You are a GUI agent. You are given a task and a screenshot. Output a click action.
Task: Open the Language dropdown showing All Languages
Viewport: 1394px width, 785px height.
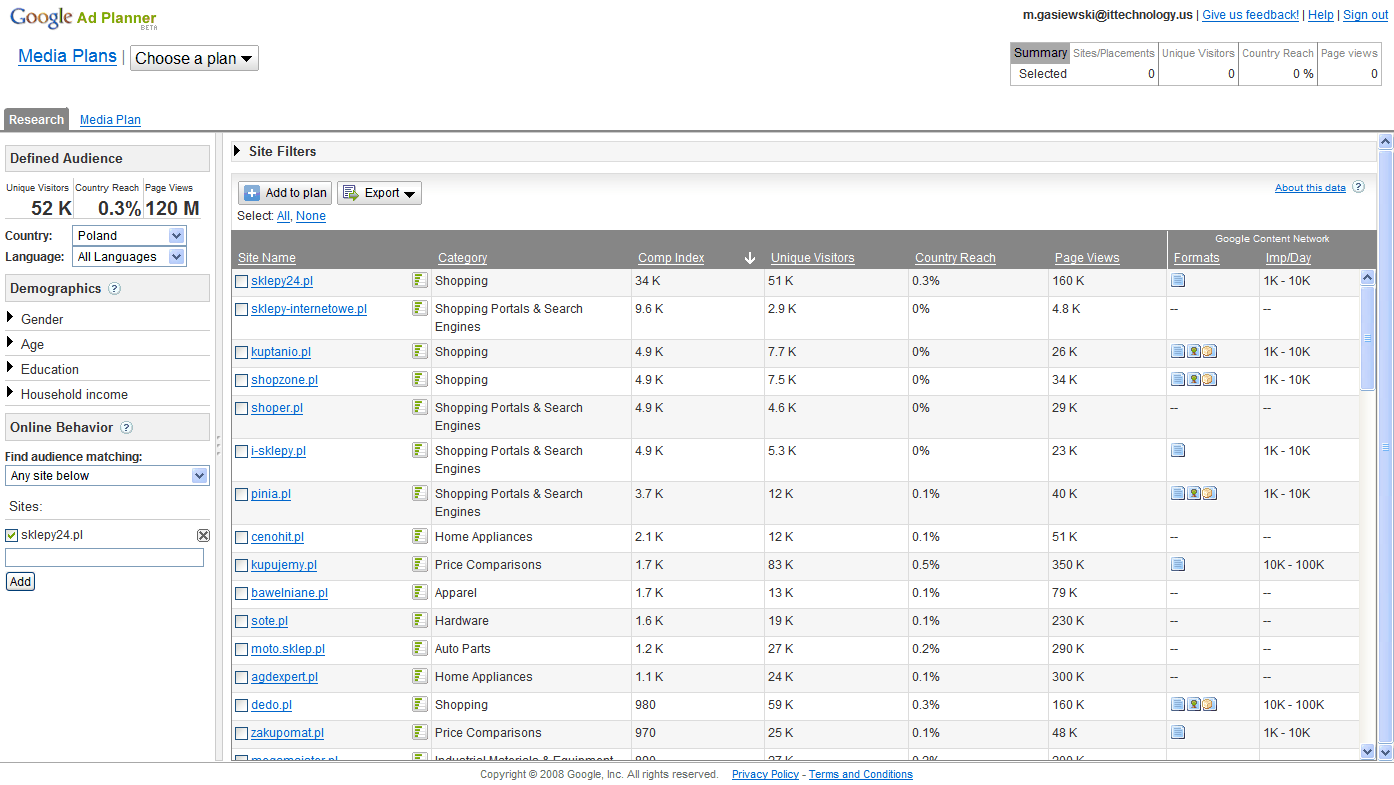(x=130, y=257)
